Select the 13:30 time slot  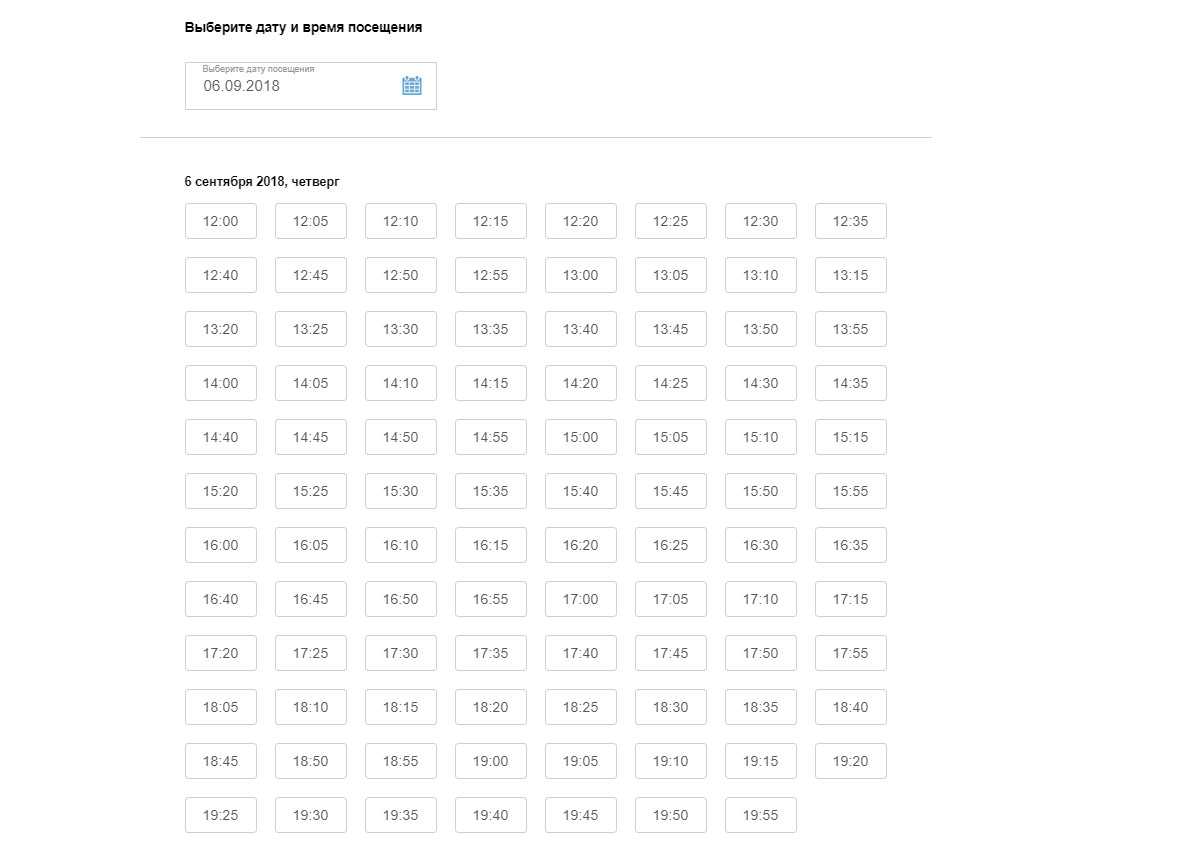(x=401, y=329)
